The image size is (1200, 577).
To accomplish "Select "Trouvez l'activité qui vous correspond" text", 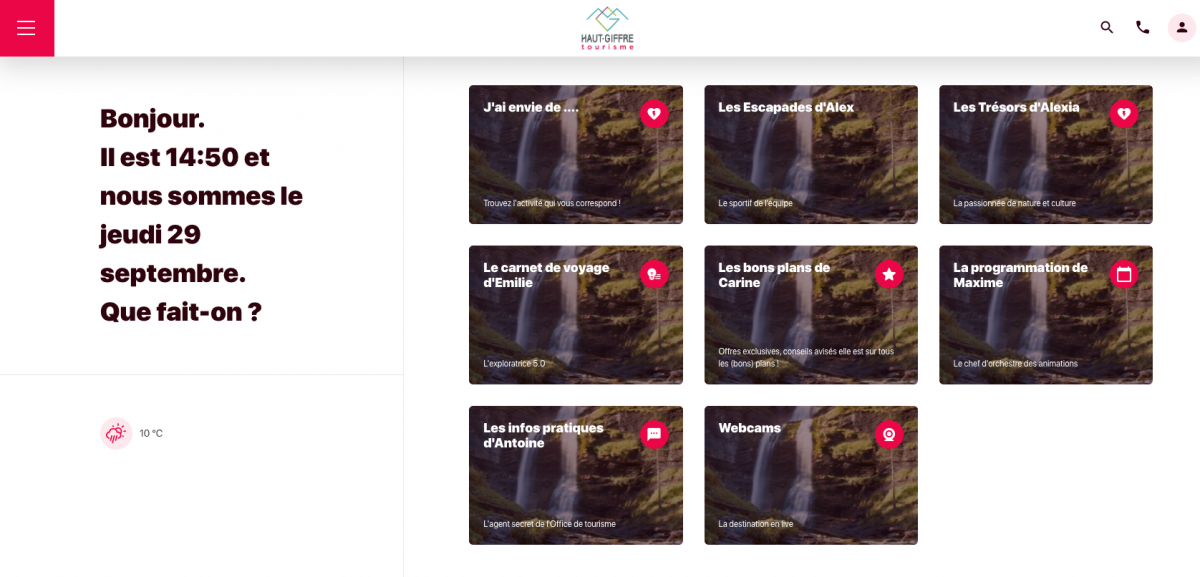I will (552, 203).
